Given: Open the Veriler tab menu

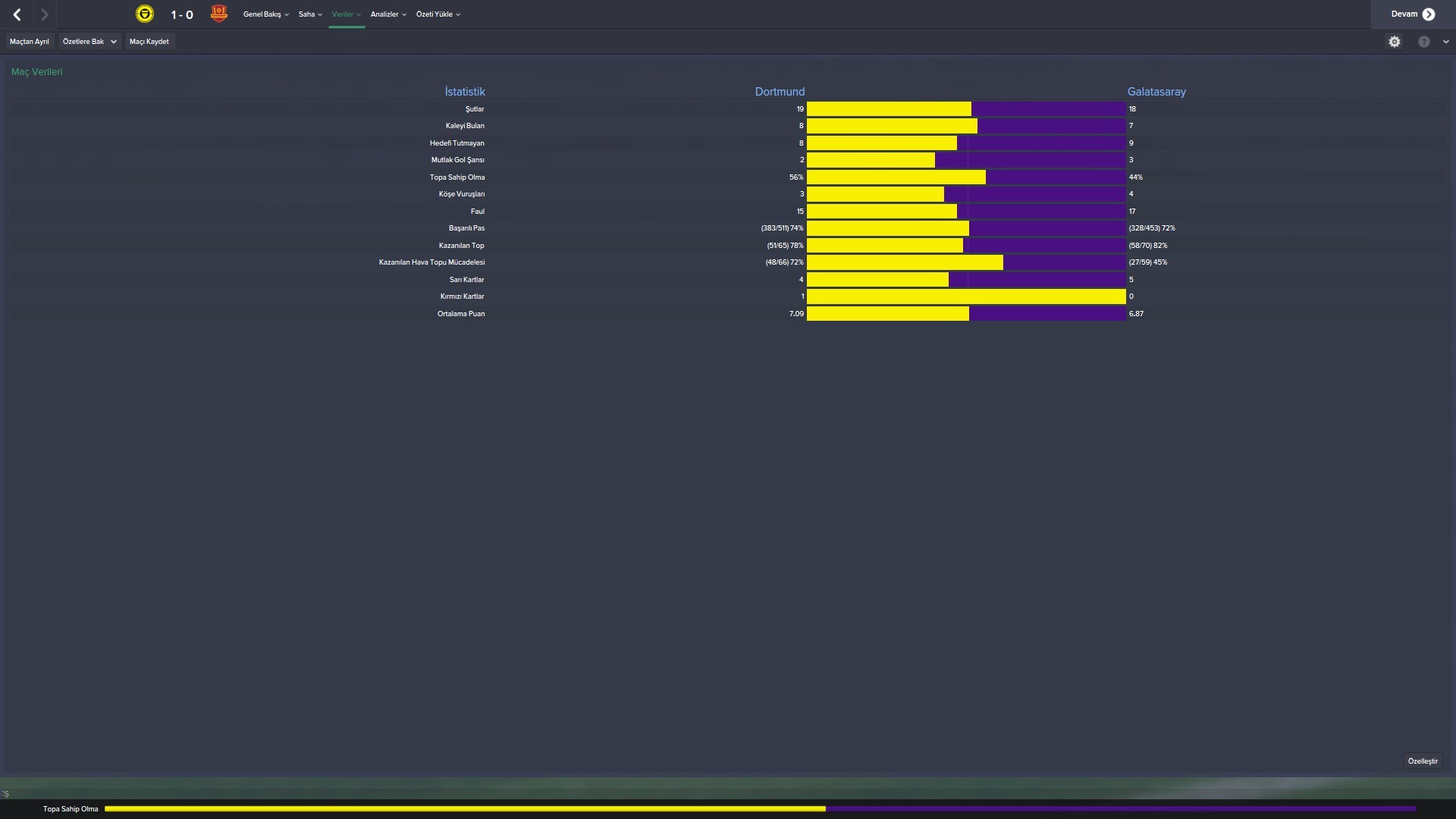Looking at the screenshot, I should [x=347, y=14].
